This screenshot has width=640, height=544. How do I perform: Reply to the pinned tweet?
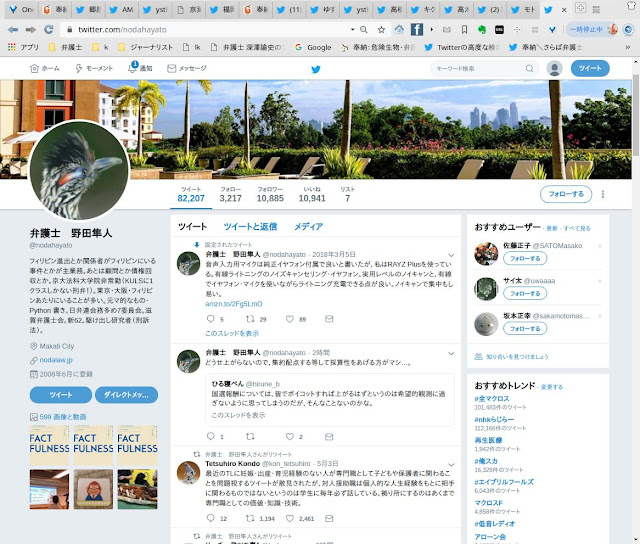211,319
